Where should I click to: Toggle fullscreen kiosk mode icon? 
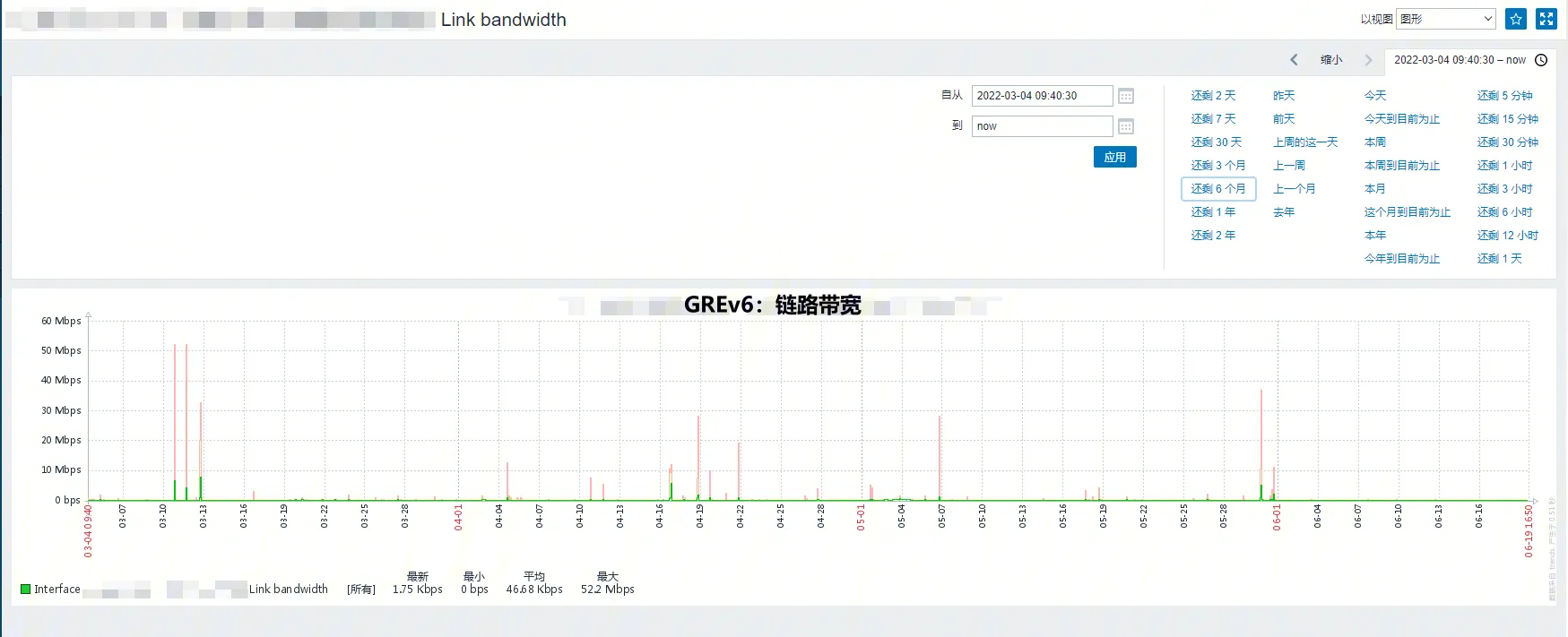pyautogui.click(x=1546, y=19)
